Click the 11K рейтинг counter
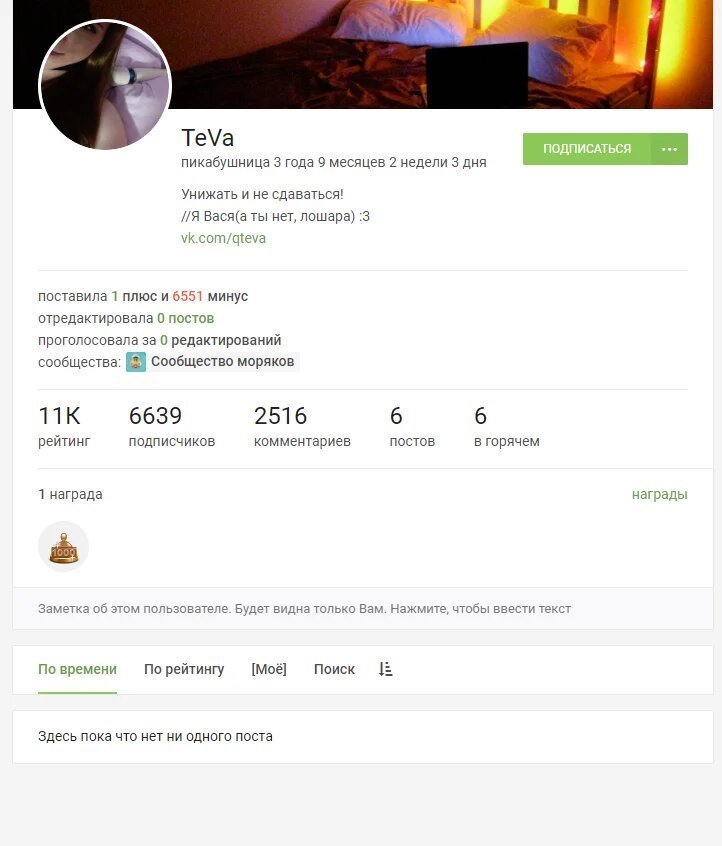Image resolution: width=722 pixels, height=846 pixels. [x=64, y=427]
